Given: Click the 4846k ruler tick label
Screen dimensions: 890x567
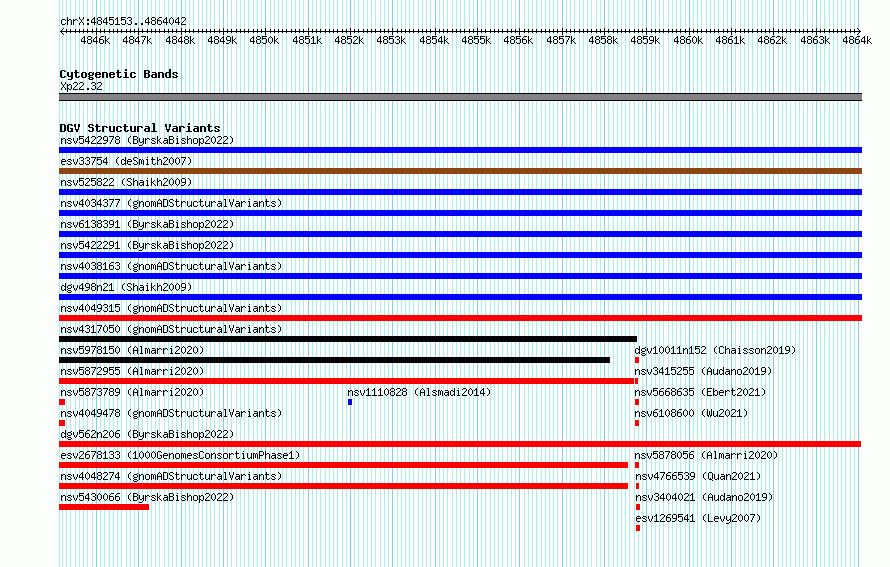Looking at the screenshot, I should click(x=95, y=40).
